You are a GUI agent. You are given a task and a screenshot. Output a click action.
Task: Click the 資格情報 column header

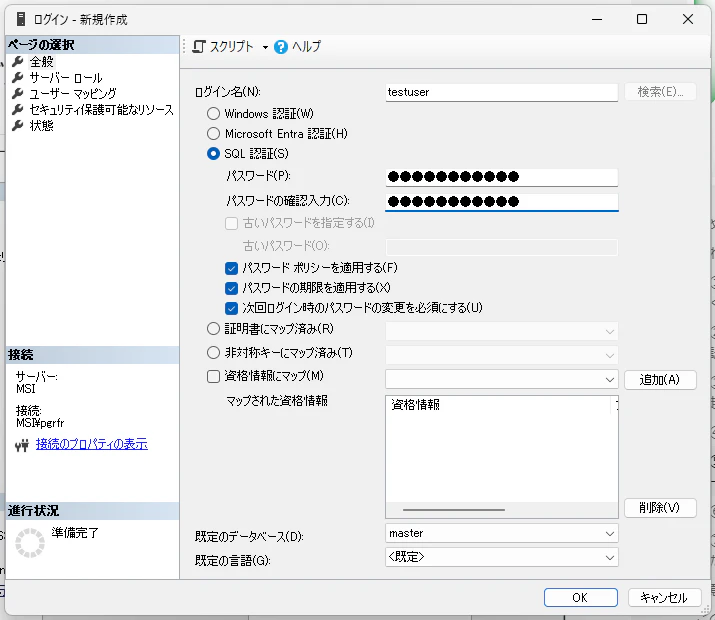click(498, 405)
